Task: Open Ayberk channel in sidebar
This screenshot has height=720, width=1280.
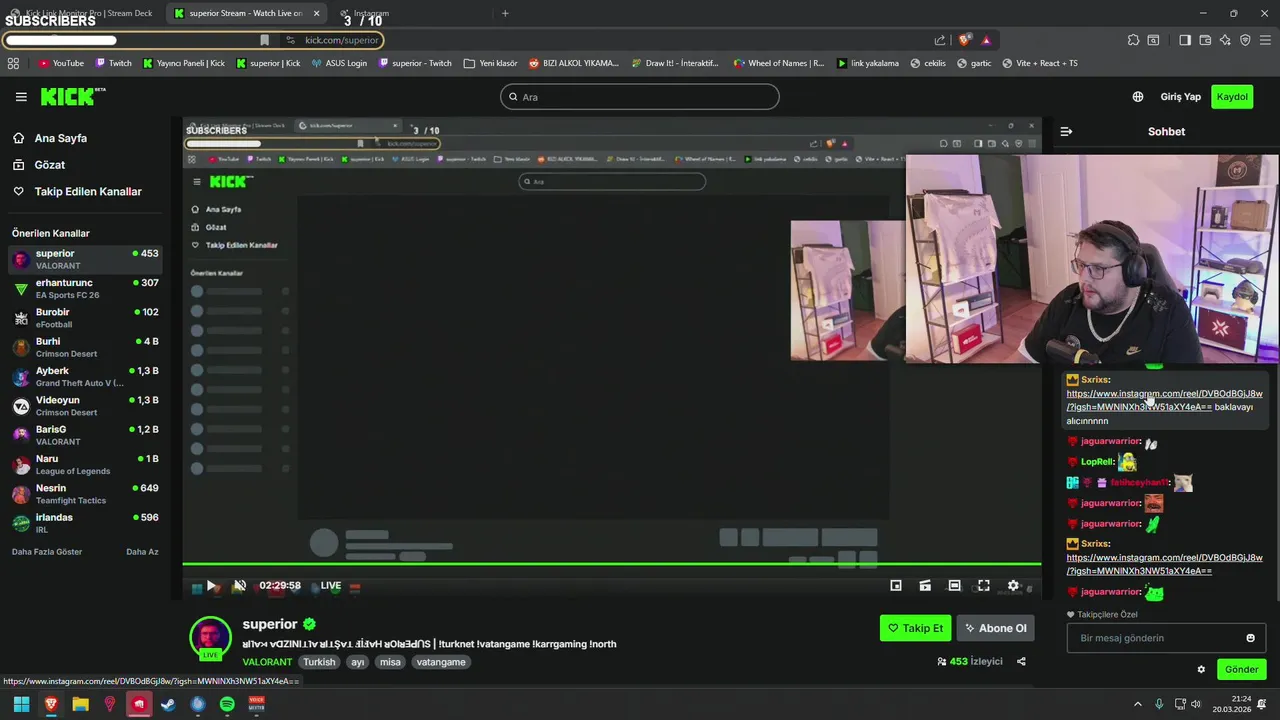Action: point(85,377)
